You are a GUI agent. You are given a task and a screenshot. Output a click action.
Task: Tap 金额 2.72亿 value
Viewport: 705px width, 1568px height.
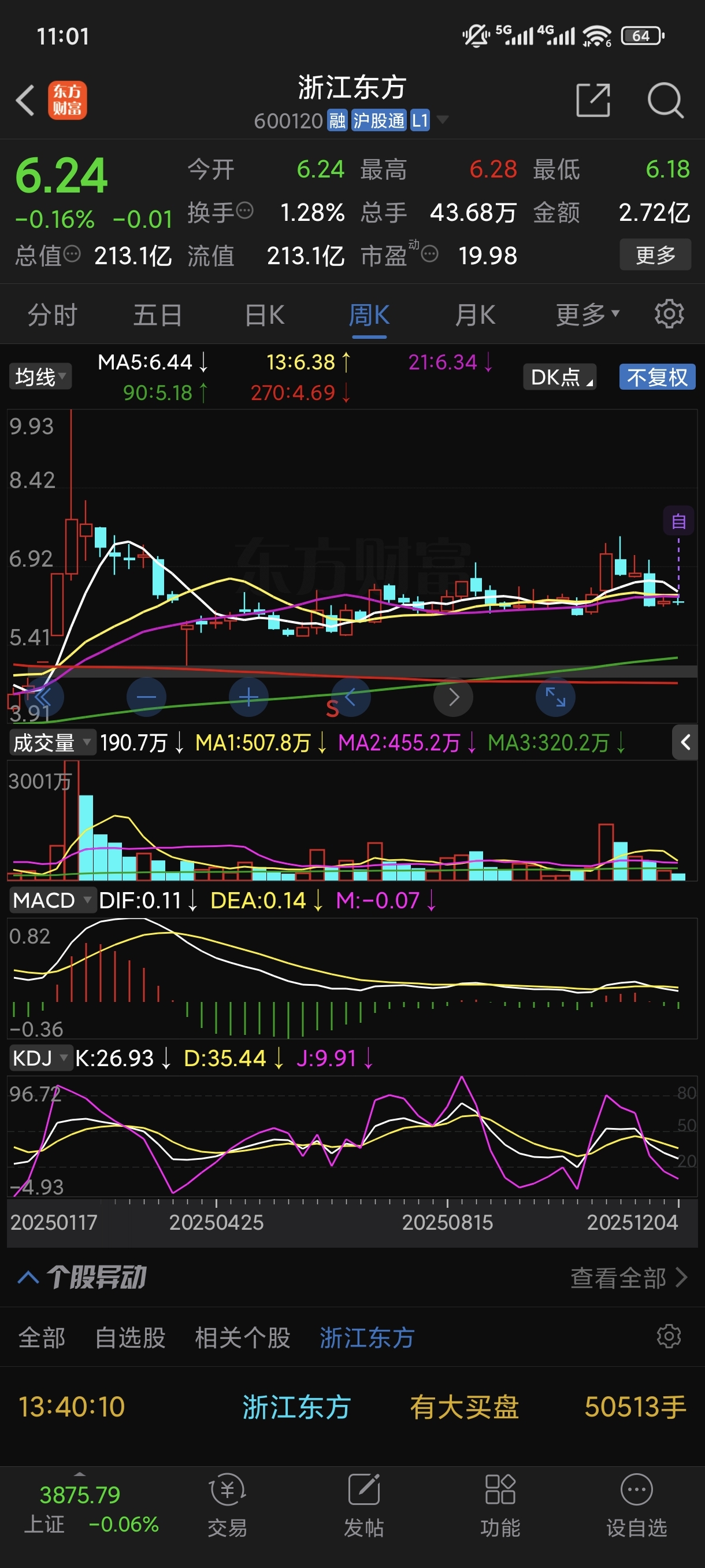(654, 212)
